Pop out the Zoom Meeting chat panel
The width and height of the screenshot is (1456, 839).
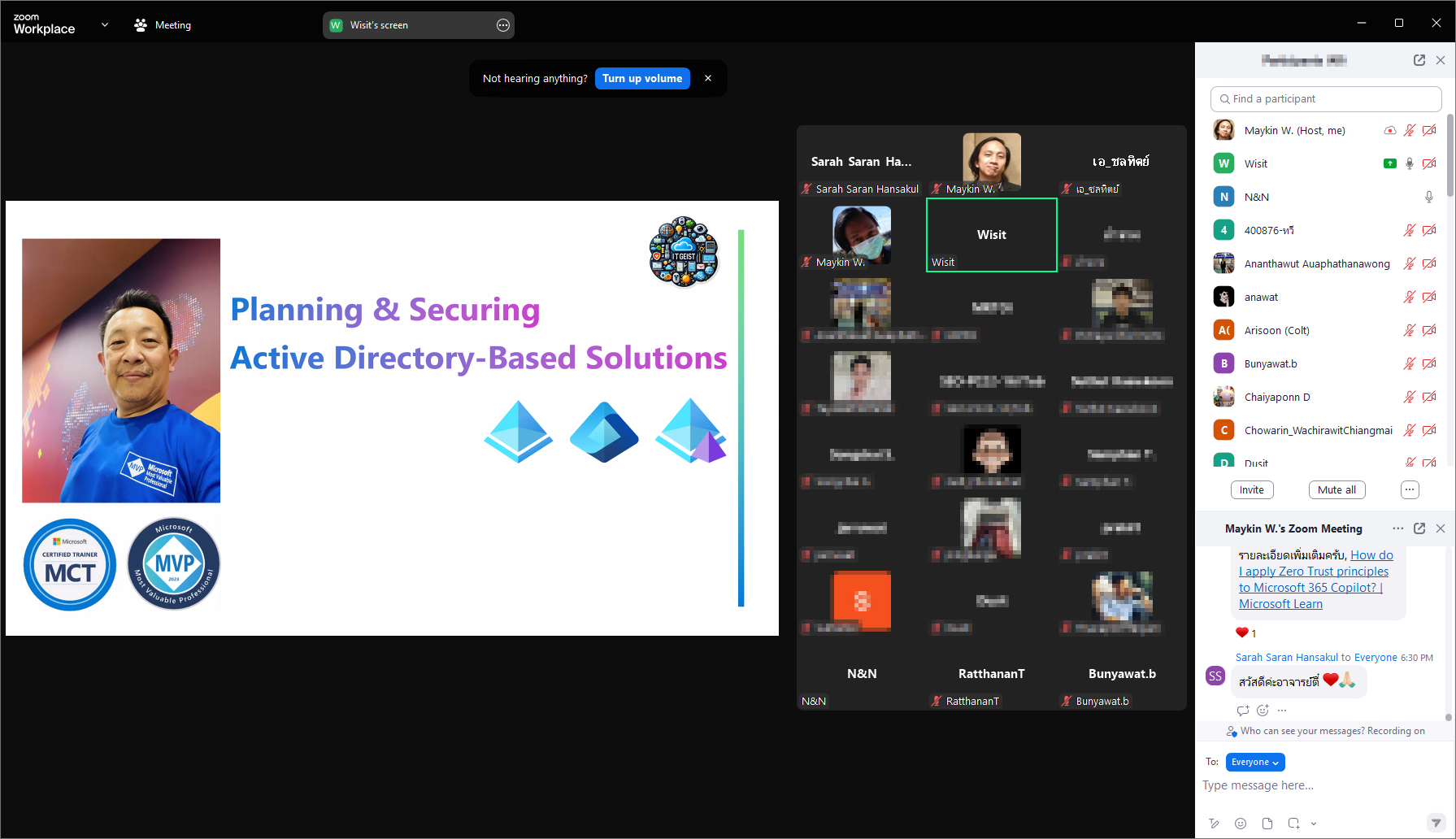pos(1419,528)
